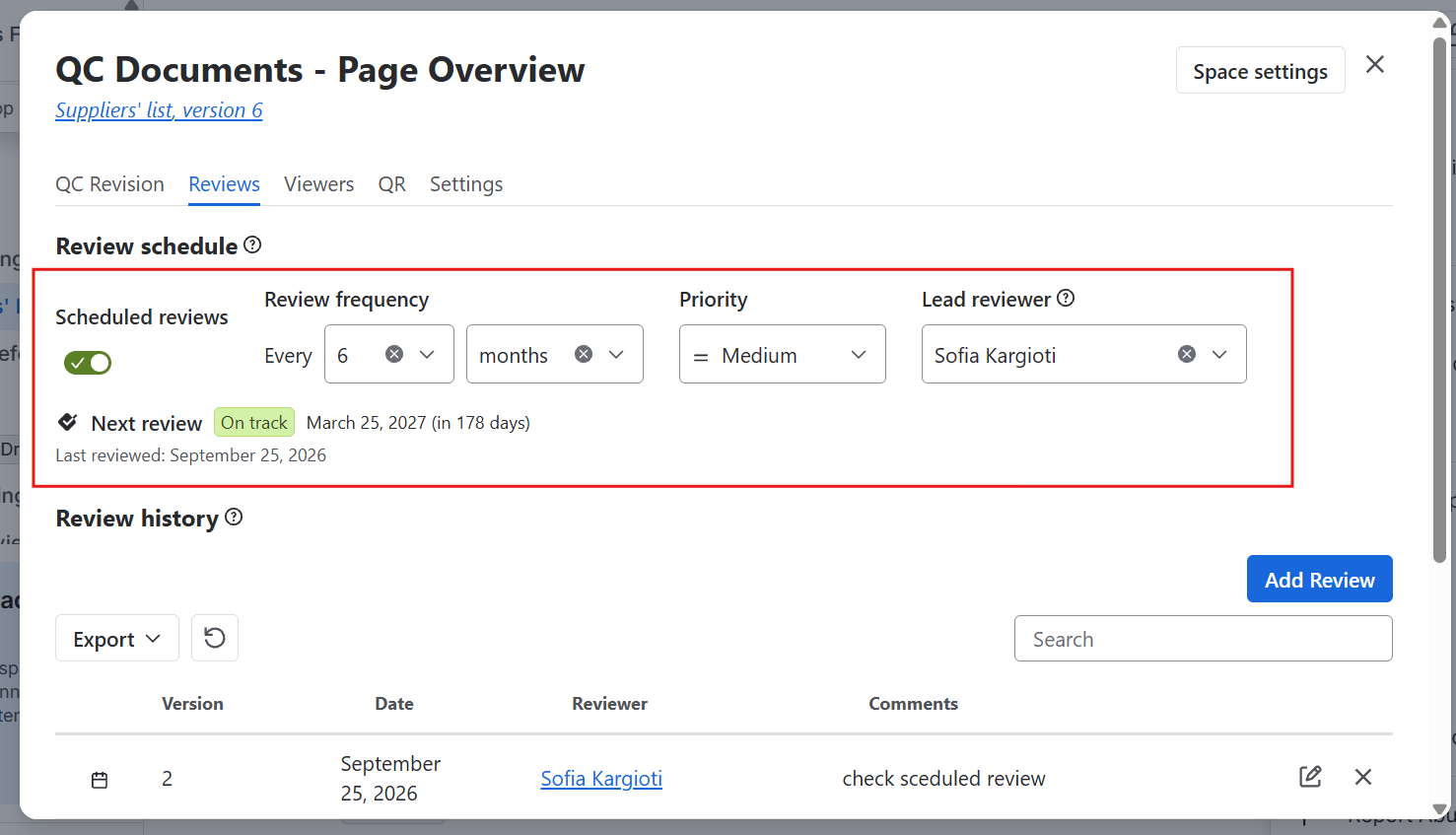
Task: Click the Version column header
Action: [x=192, y=704]
